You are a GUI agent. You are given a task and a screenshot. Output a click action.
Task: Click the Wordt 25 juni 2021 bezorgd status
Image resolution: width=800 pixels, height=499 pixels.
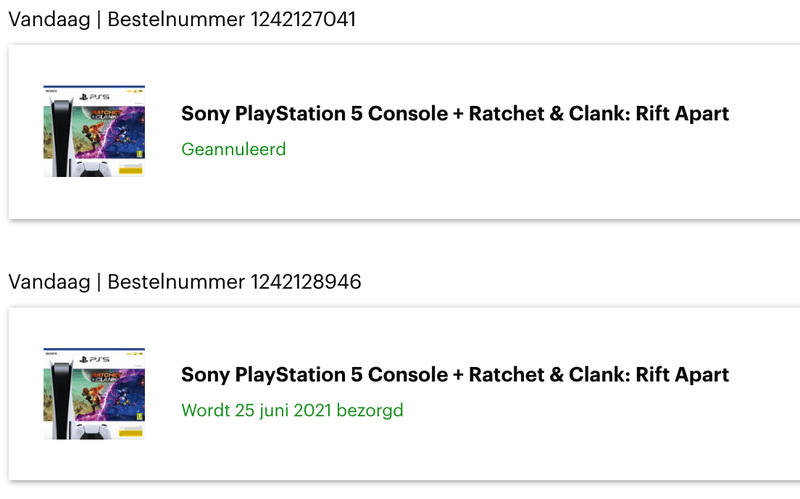pyautogui.click(x=292, y=410)
